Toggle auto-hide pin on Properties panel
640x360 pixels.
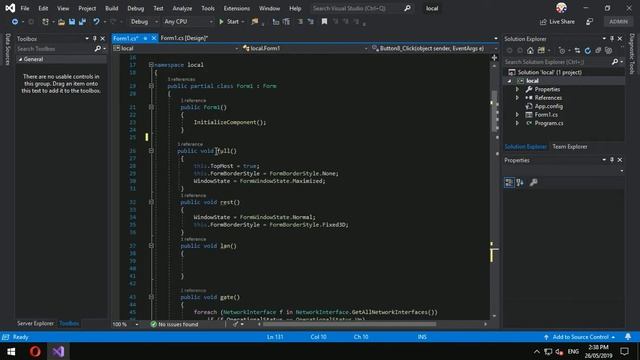tap(612, 160)
